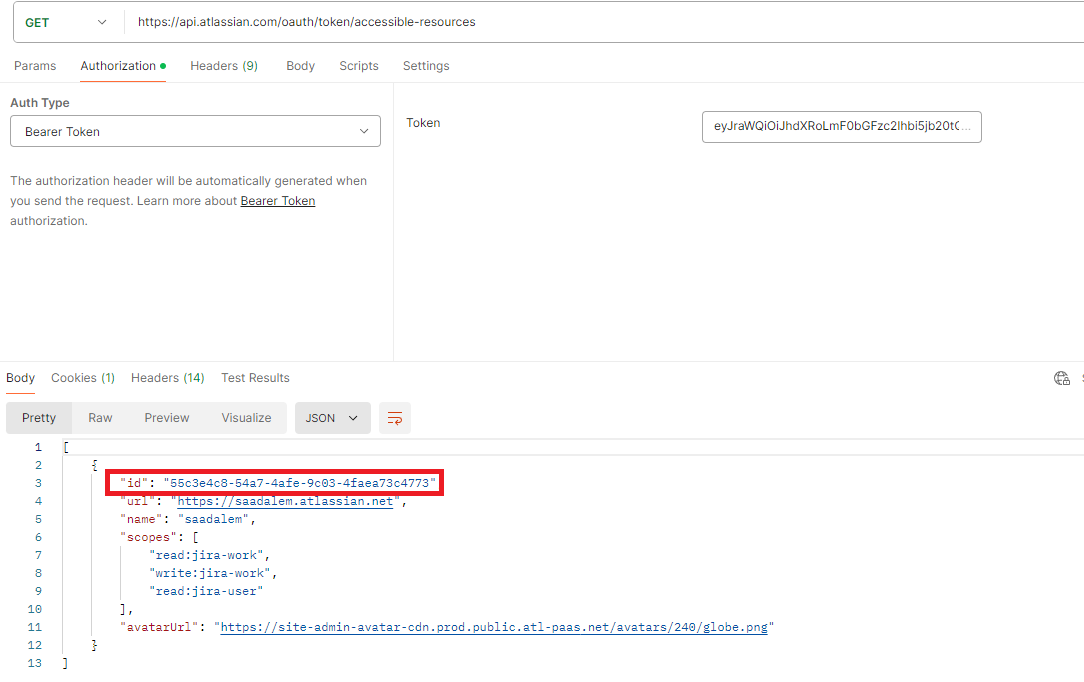Open the Test Results tab
This screenshot has width=1084, height=682.
coord(255,378)
